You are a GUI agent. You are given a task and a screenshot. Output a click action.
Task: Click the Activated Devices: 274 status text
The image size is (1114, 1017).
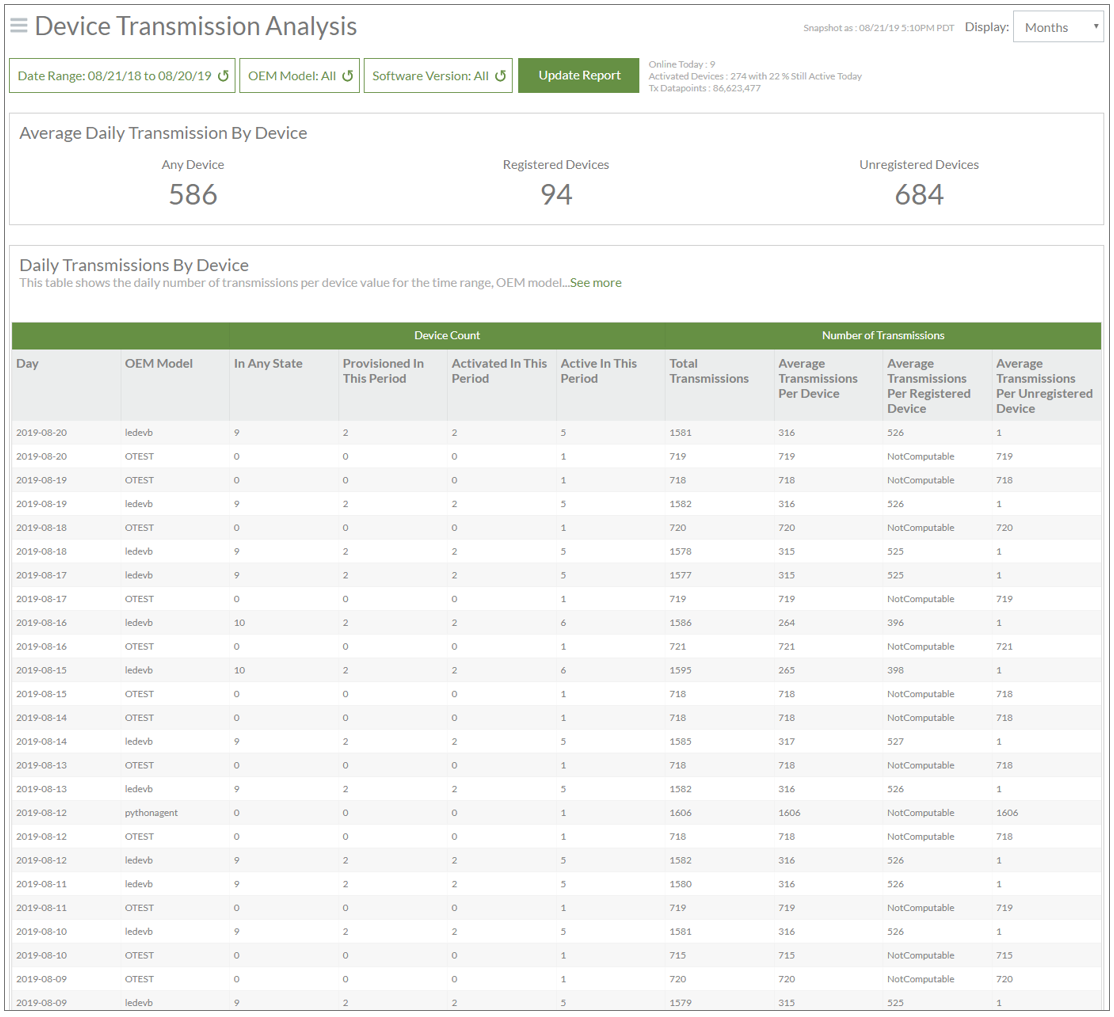(x=755, y=76)
